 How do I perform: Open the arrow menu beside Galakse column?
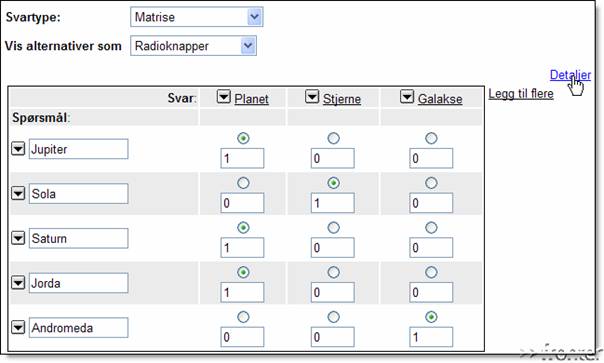(407, 96)
